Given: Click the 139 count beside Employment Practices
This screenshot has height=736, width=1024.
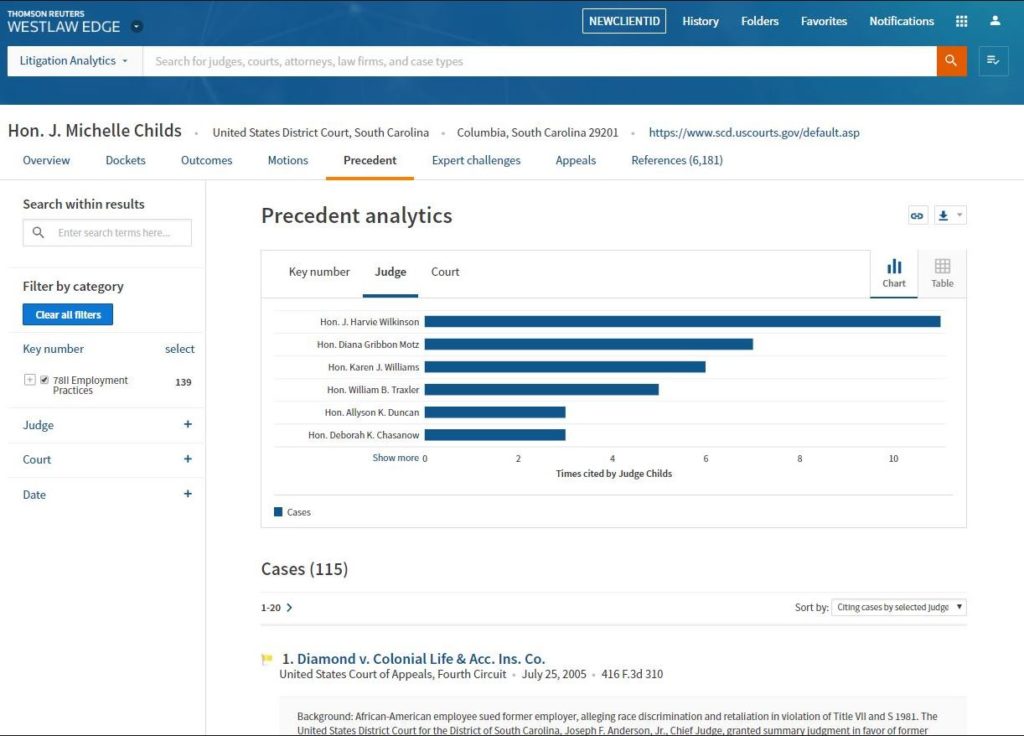Looking at the screenshot, I should 184,382.
